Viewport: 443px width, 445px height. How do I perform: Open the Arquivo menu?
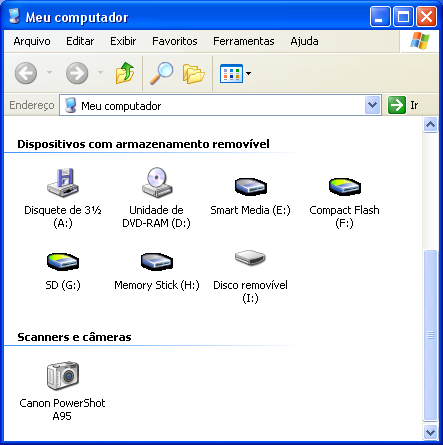tap(32, 41)
